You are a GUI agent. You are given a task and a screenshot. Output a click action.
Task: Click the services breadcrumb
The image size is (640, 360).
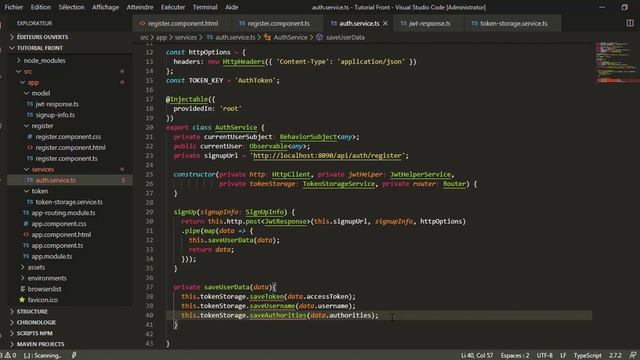point(186,37)
